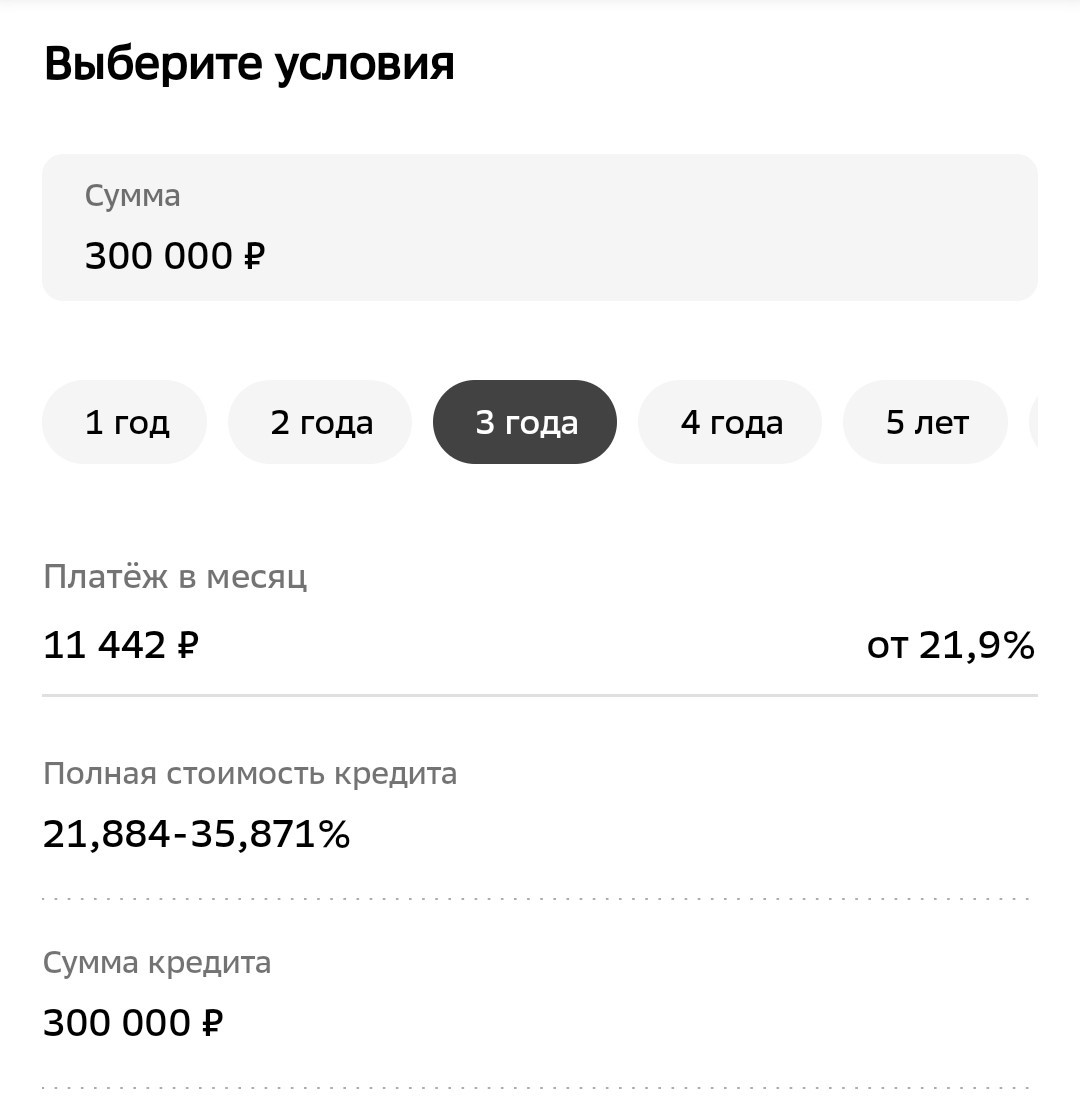Click the от 21,9% interest rate
Viewport: 1080px width, 1096px height.
coord(951,644)
